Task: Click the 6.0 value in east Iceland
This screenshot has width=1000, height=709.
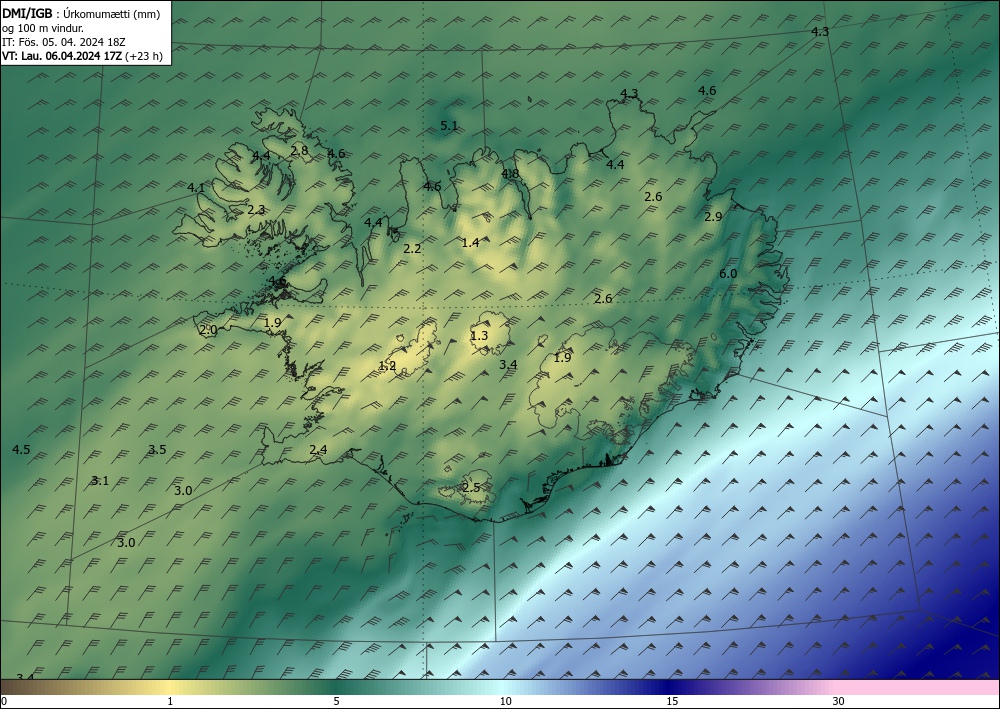Action: (x=728, y=274)
